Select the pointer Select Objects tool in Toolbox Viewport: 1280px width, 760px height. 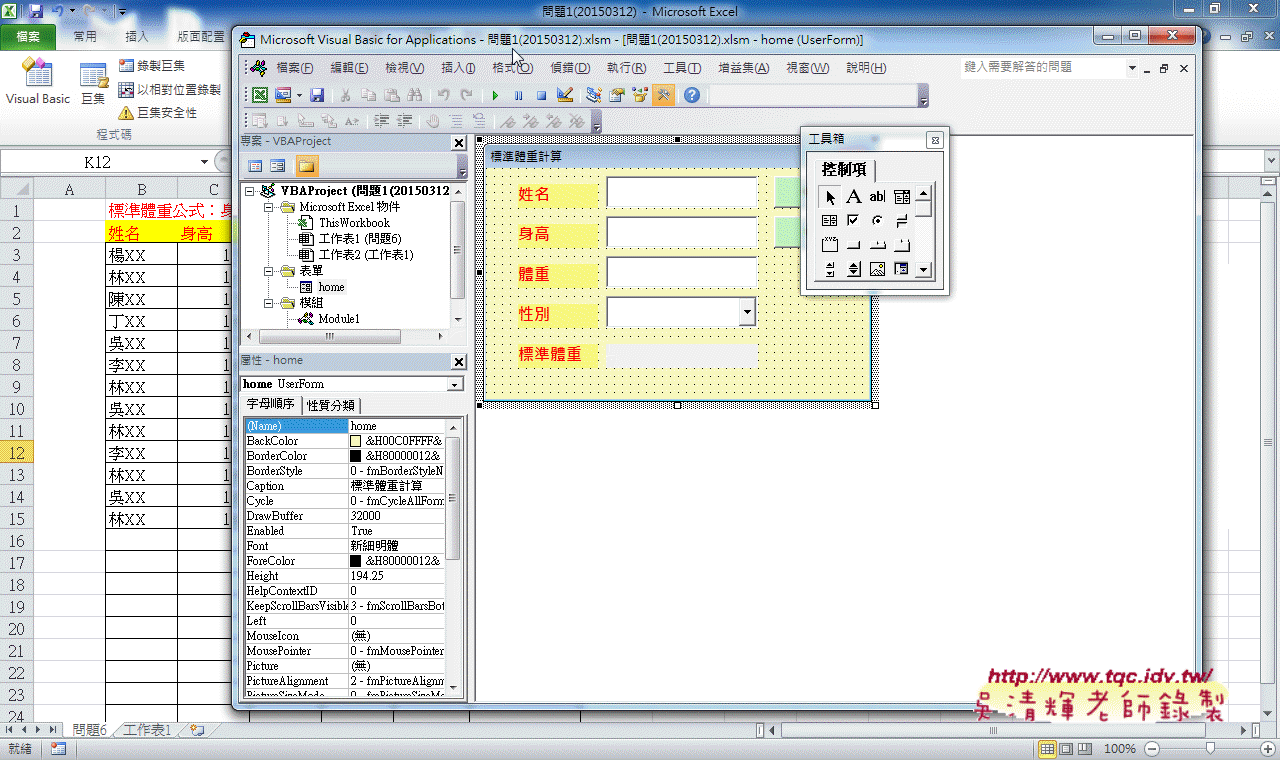point(830,197)
